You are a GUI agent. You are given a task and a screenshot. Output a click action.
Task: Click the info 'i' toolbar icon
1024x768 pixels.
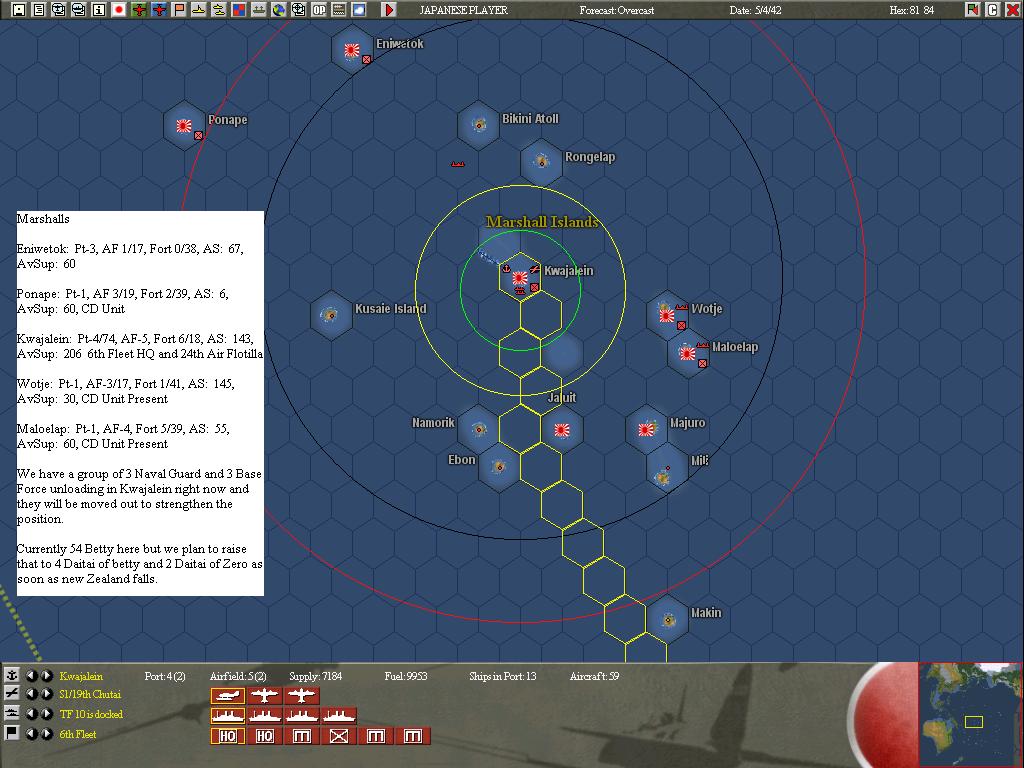click(99, 10)
